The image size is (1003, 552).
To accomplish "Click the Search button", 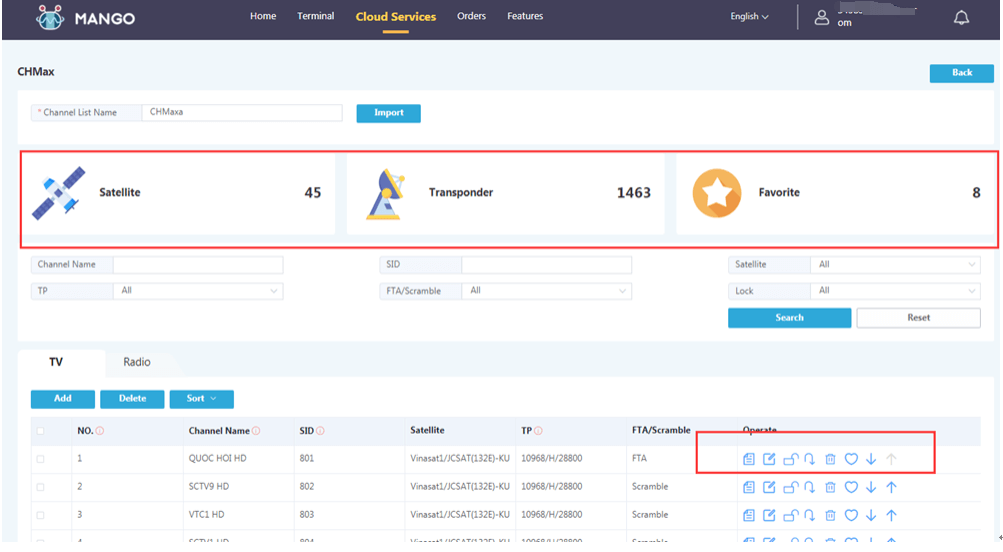I will (x=789, y=318).
